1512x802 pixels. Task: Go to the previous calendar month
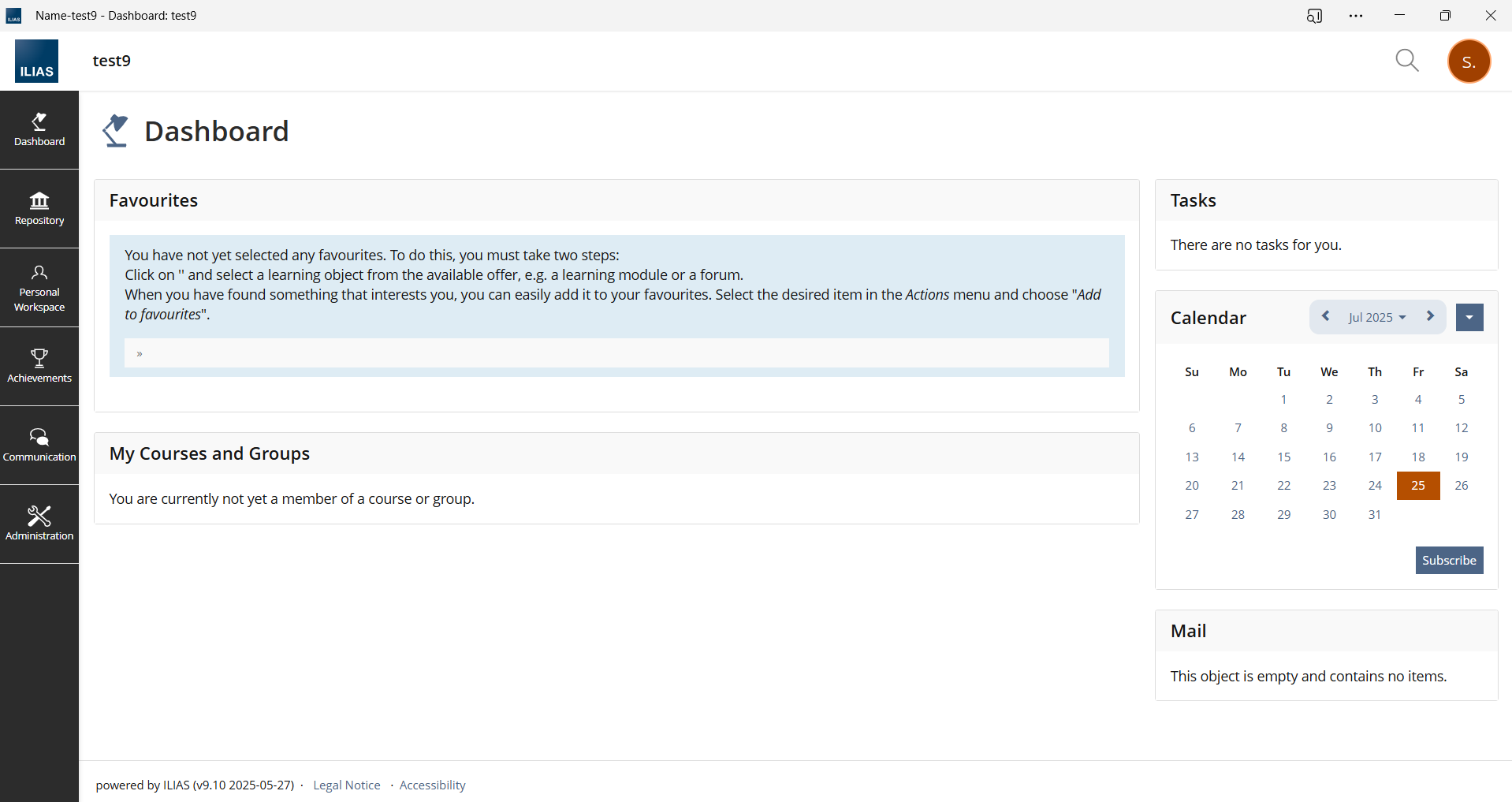pyautogui.click(x=1326, y=316)
